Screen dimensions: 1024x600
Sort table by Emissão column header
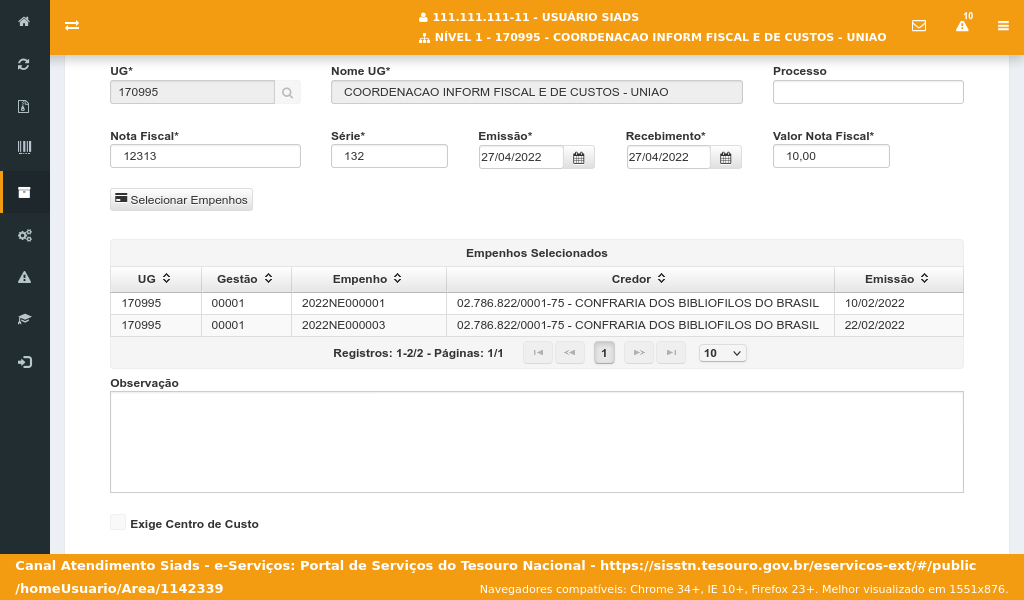(898, 279)
